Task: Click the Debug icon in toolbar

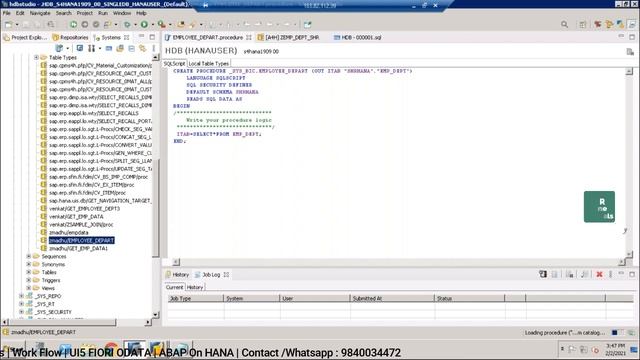Action: coord(127,24)
